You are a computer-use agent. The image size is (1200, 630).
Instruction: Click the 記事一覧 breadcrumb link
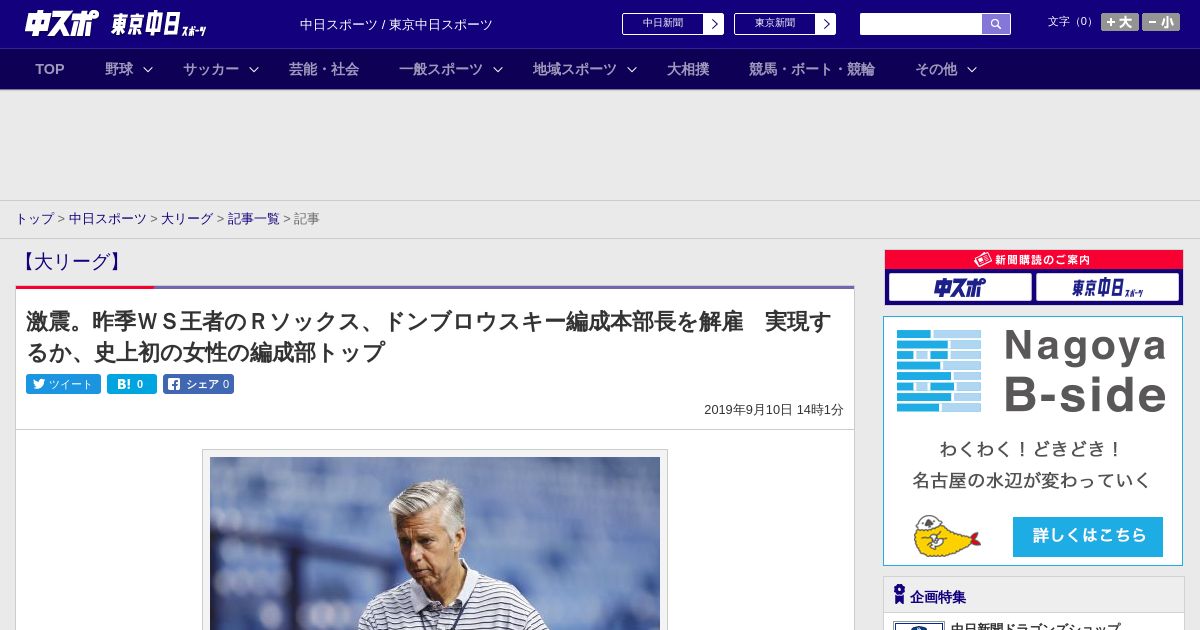254,219
